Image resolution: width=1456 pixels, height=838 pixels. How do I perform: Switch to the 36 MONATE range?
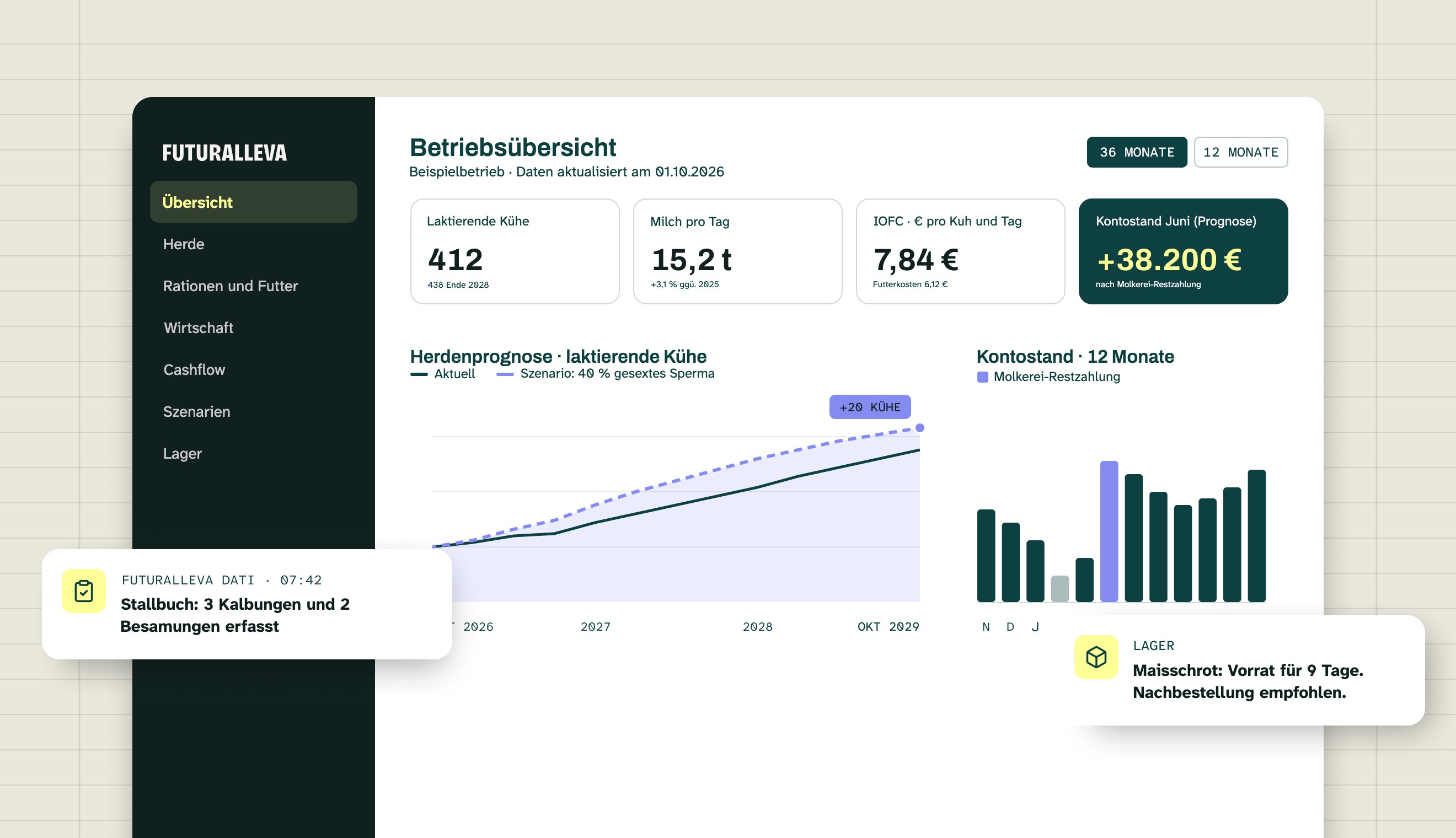click(x=1137, y=152)
